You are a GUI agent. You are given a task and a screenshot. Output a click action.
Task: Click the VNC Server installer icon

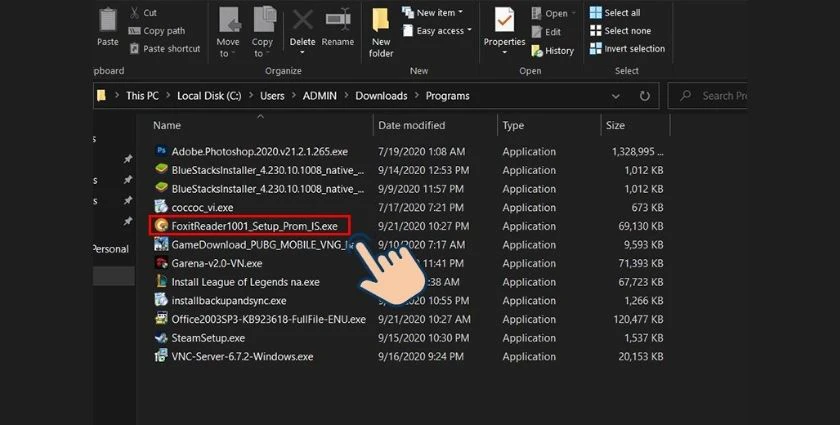(x=161, y=356)
